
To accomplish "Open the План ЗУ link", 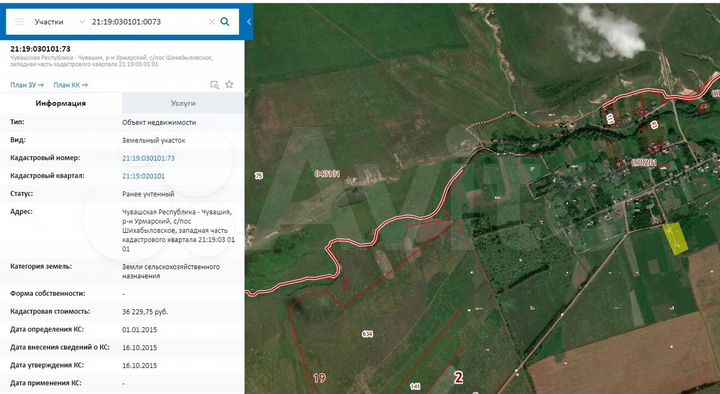I will (x=27, y=85).
